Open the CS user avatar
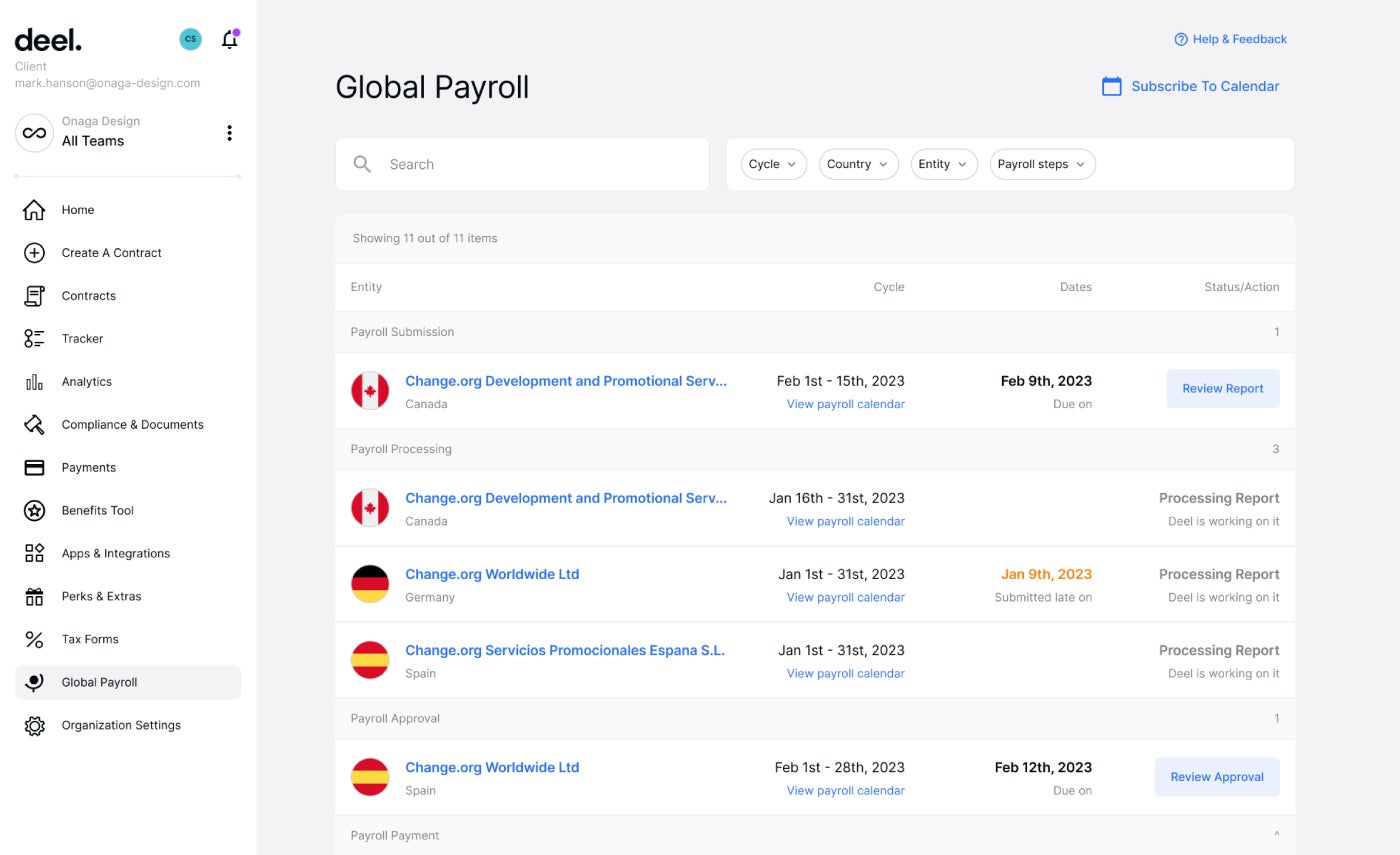The height and width of the screenshot is (855, 1400). point(190,39)
